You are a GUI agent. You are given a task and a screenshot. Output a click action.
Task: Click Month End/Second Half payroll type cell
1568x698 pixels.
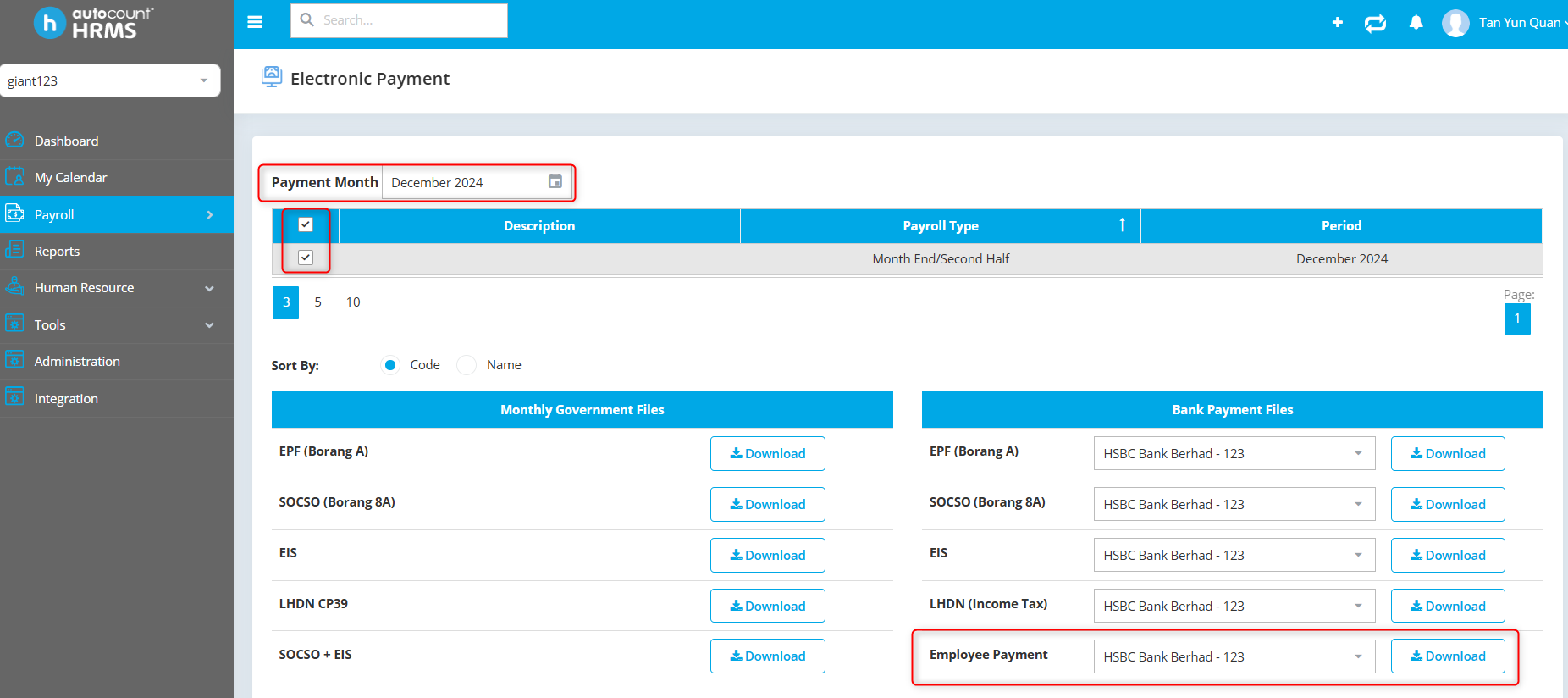tap(941, 259)
